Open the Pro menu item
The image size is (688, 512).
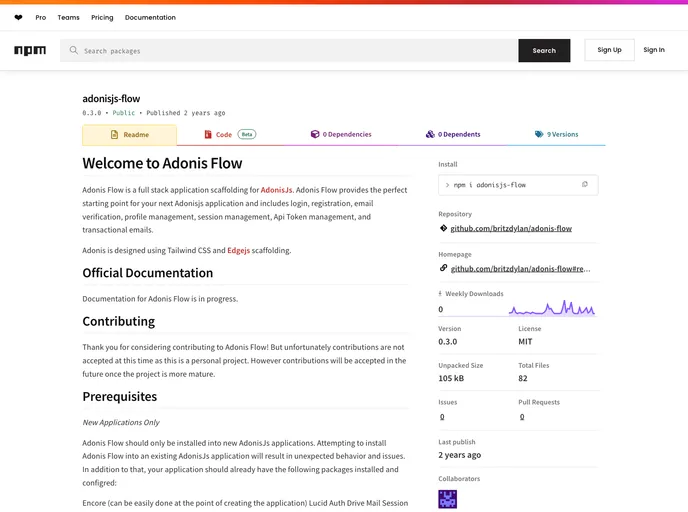coord(41,18)
